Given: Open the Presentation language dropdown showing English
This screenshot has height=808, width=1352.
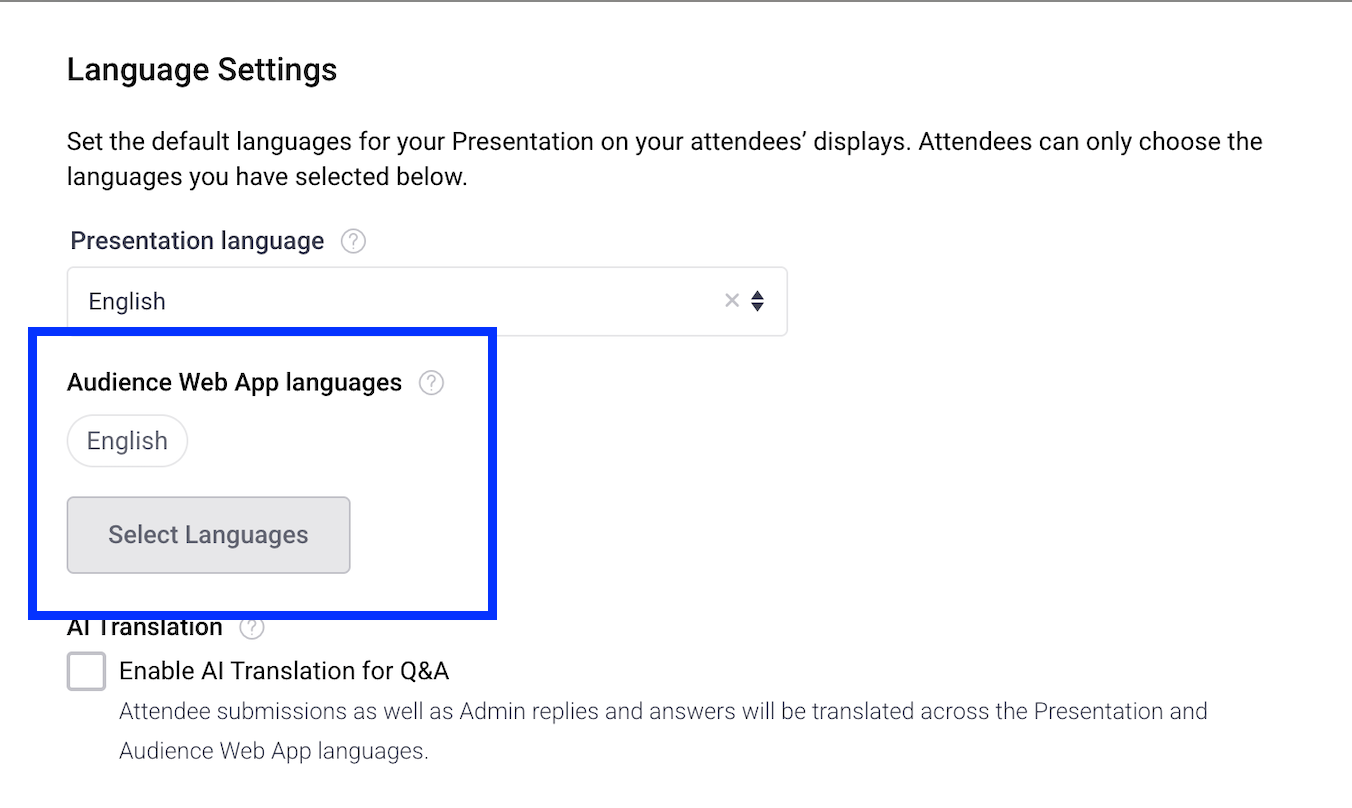Looking at the screenshot, I should click(400, 301).
